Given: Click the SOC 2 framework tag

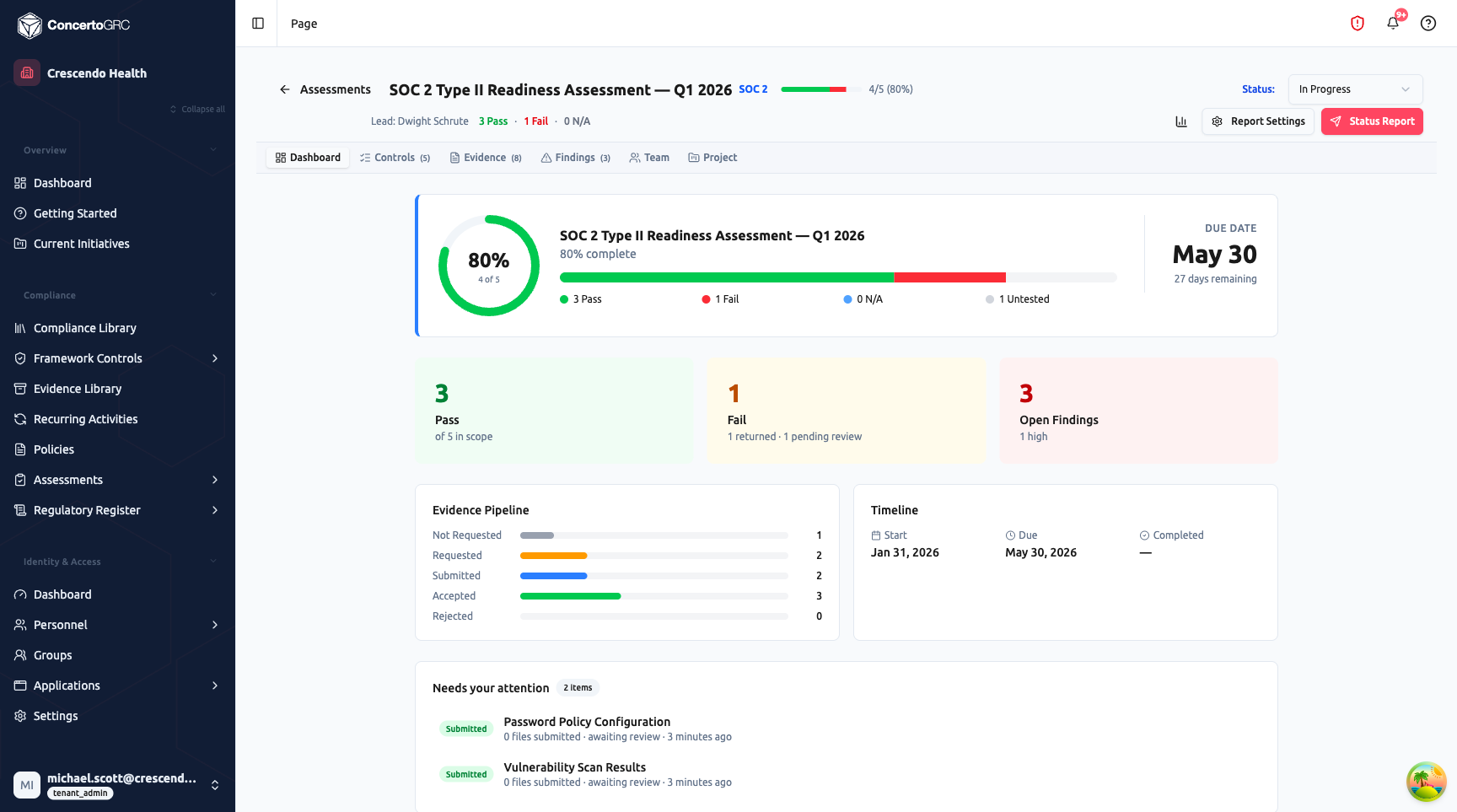Looking at the screenshot, I should coord(753,89).
